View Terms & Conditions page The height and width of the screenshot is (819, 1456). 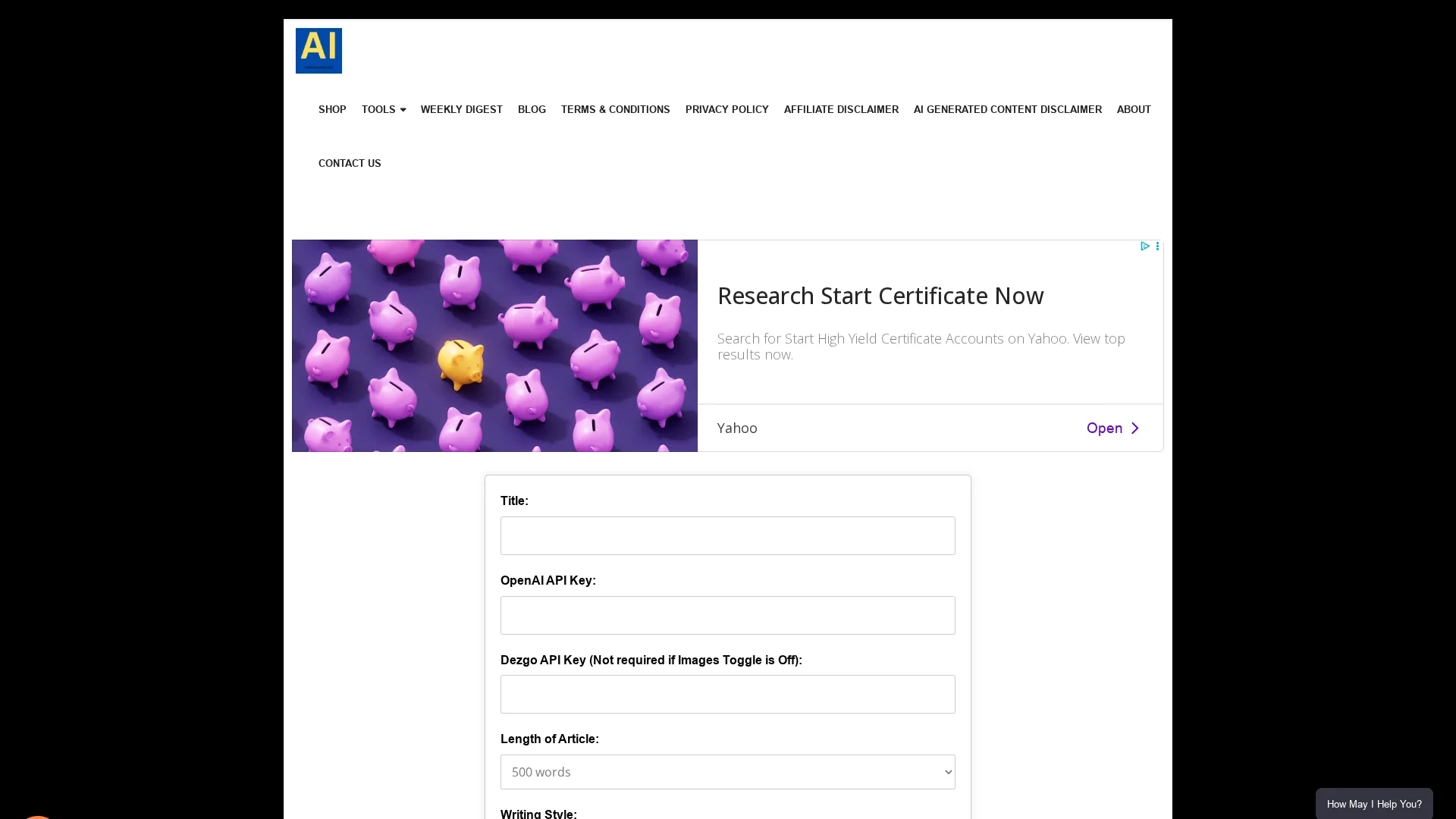tap(616, 109)
